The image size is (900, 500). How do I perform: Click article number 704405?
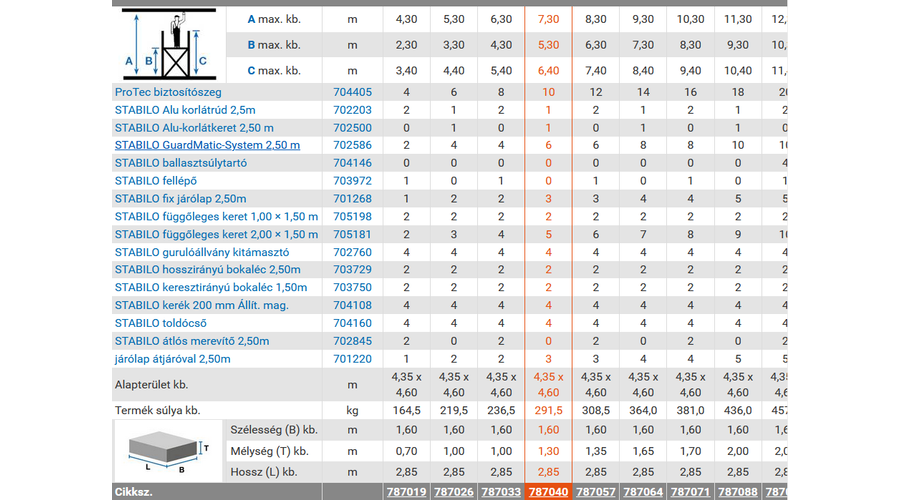[x=352, y=92]
